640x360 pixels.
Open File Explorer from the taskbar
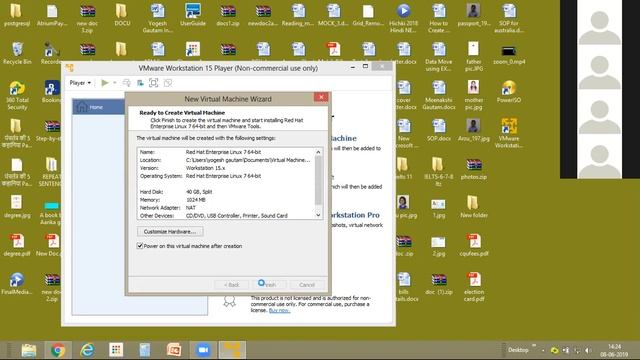point(29,350)
